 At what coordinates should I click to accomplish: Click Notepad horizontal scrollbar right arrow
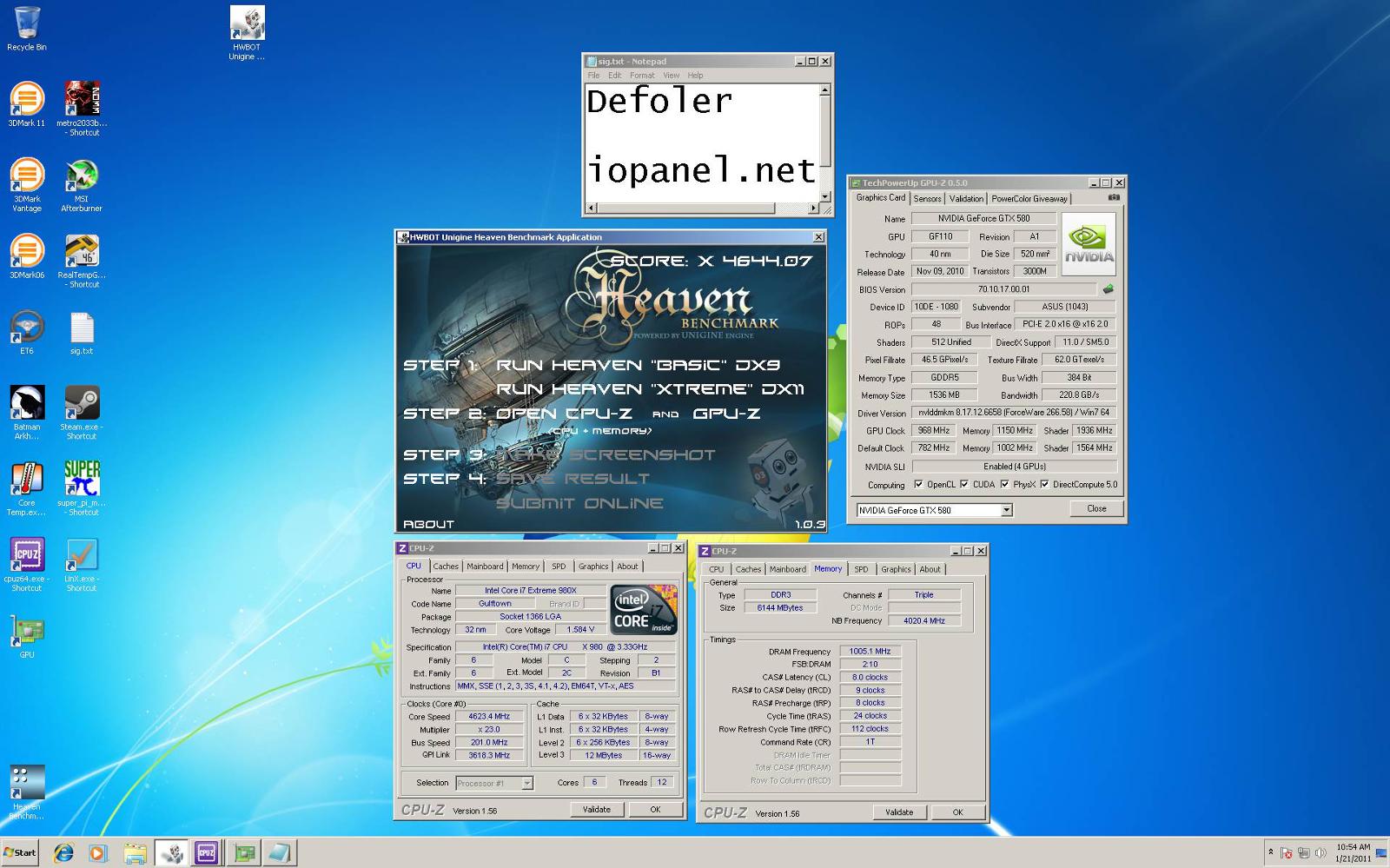(814, 209)
